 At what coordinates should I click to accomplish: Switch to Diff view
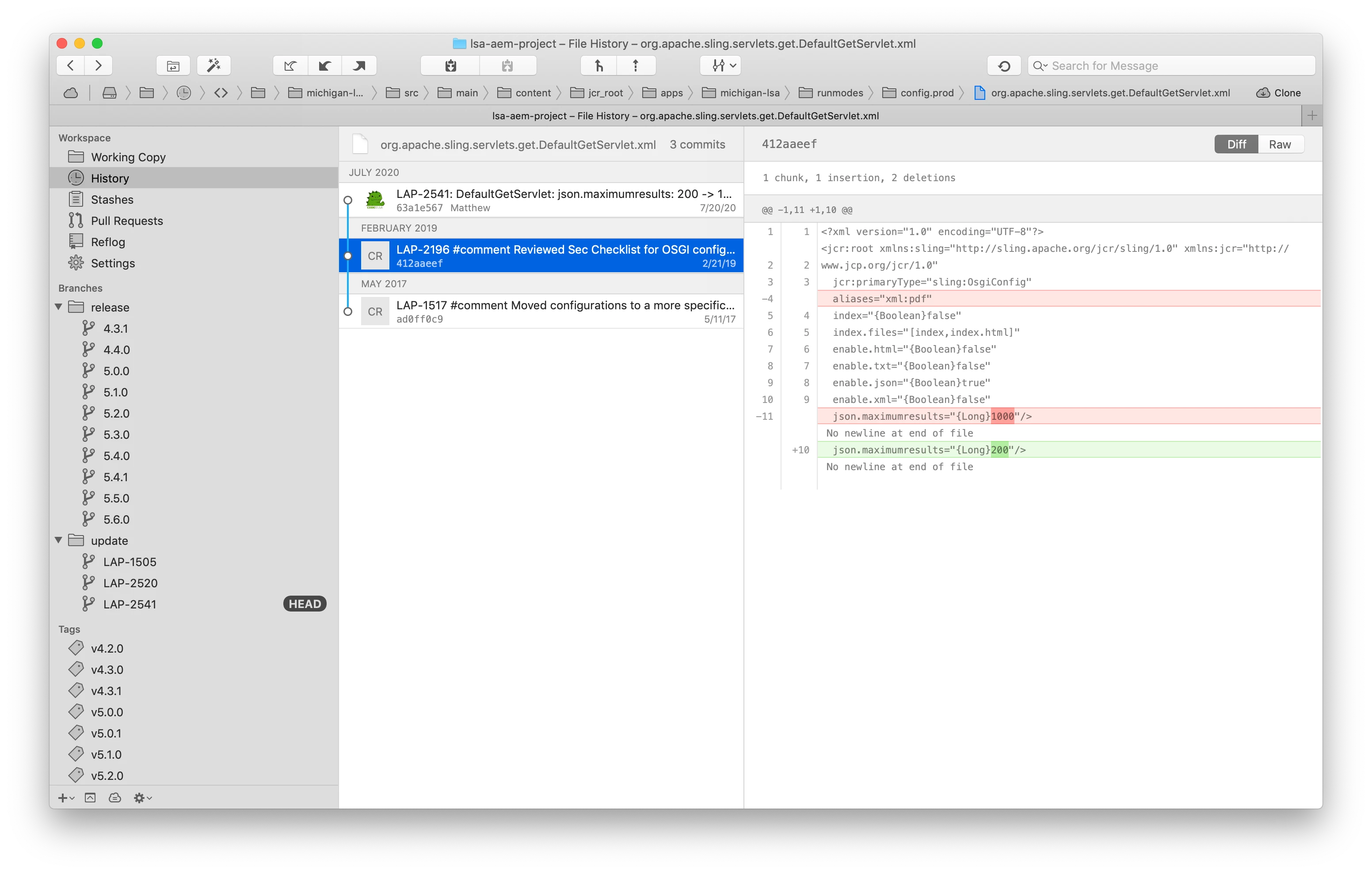pyautogui.click(x=1236, y=144)
